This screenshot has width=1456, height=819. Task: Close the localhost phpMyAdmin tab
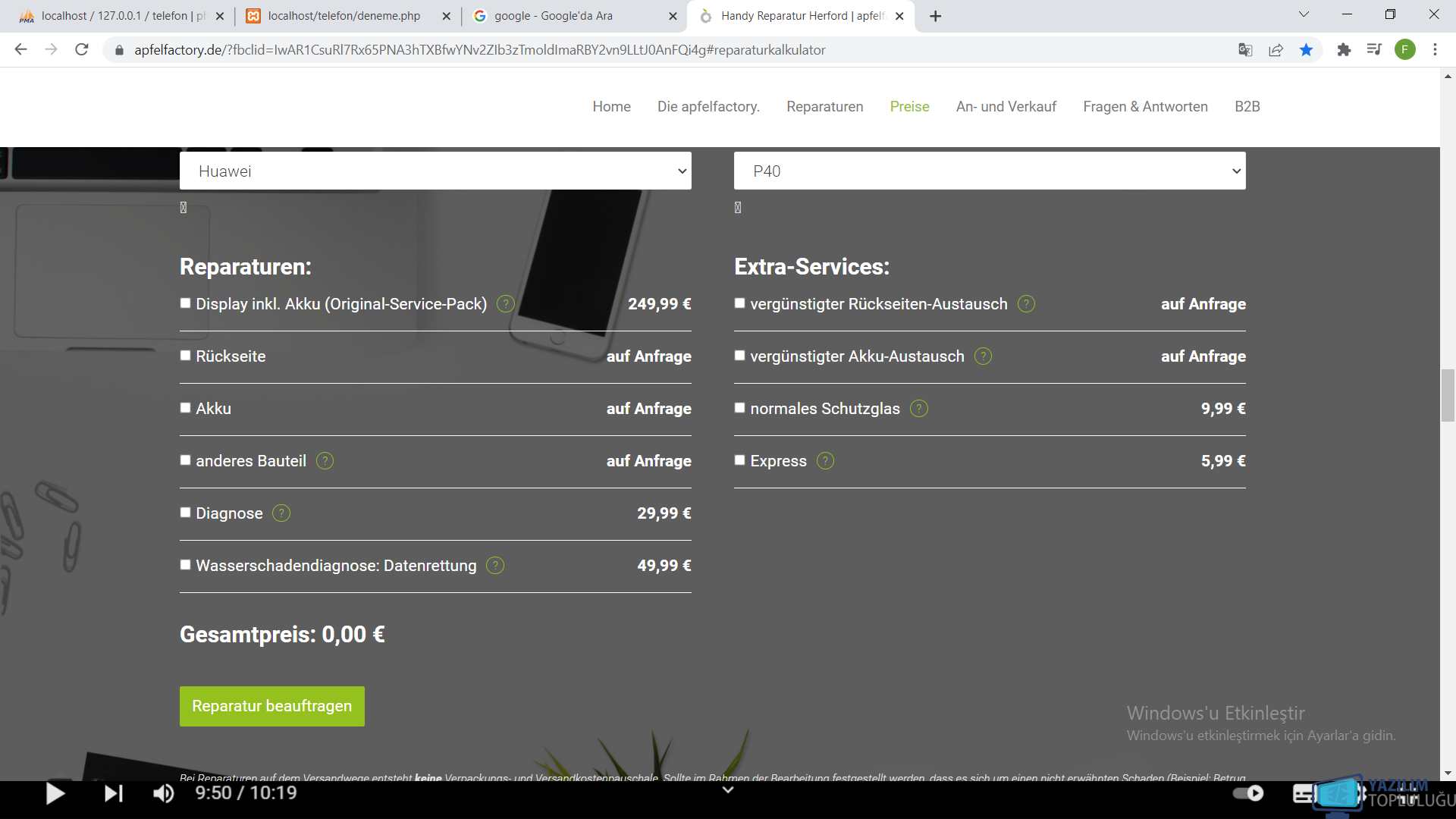click(x=220, y=16)
